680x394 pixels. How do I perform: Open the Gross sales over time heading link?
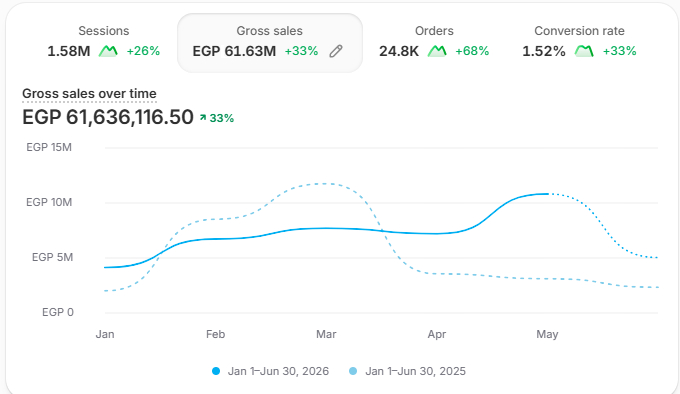89,94
